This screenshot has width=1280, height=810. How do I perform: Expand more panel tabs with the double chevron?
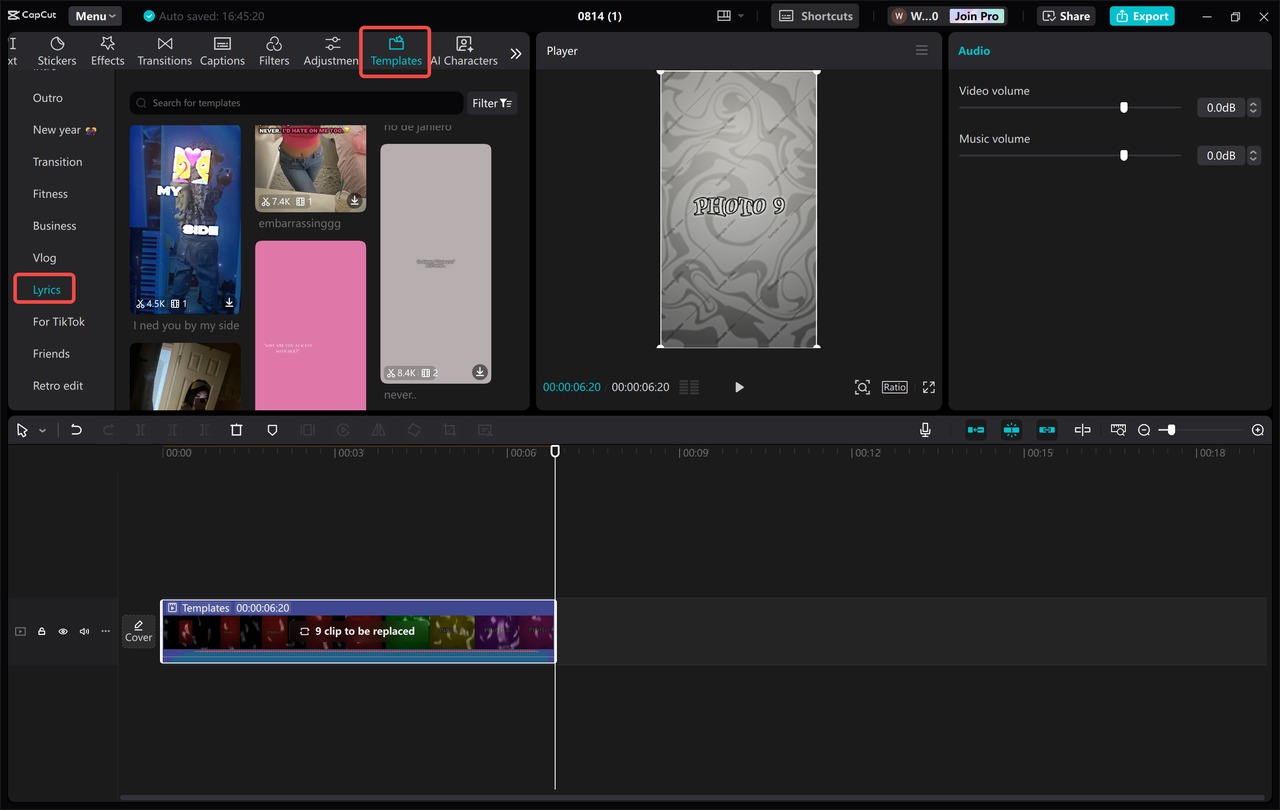pos(516,53)
